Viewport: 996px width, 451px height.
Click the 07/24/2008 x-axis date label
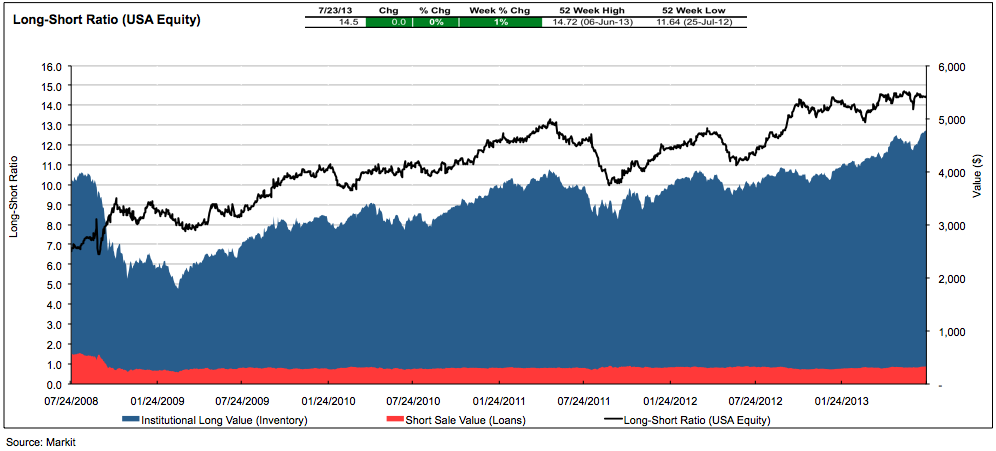pyautogui.click(x=72, y=401)
